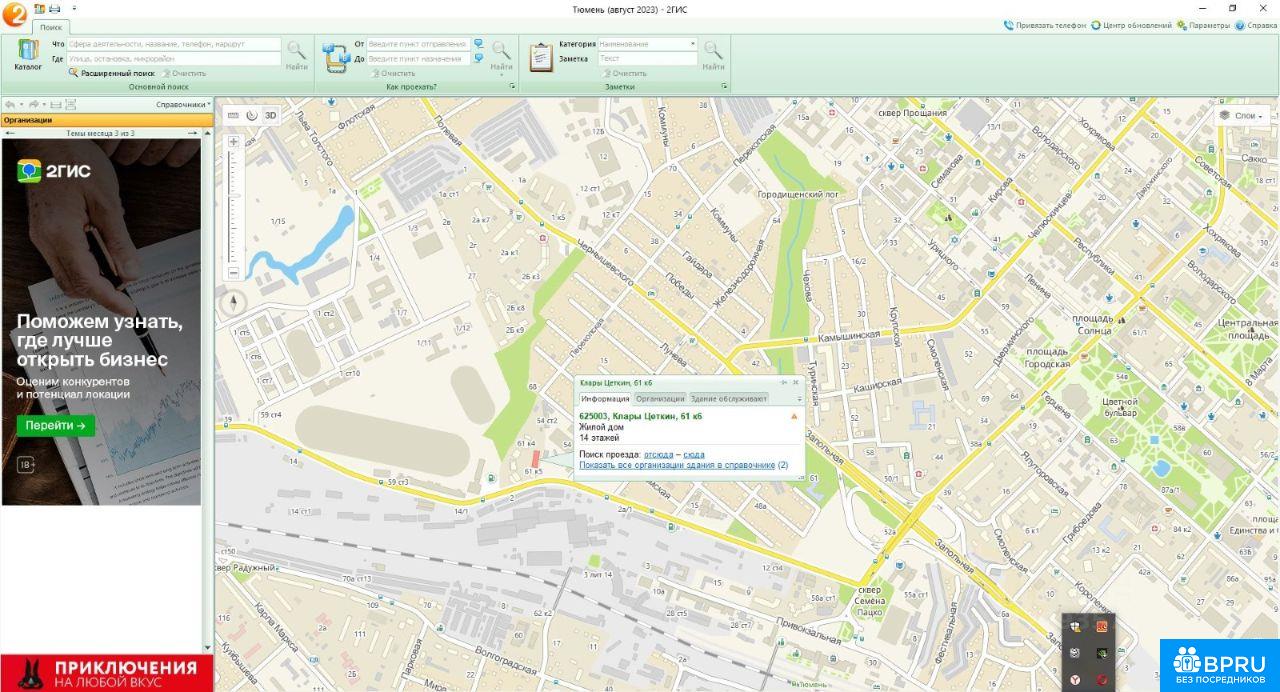Viewport: 1280px width, 692px height.
Task: Click zoom out minus button on map
Action: 234,273
